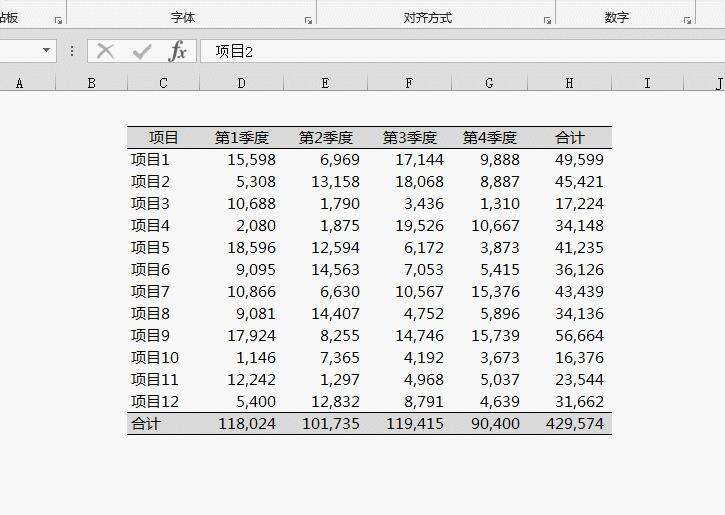Select column H header
This screenshot has width=725, height=515.
point(570,83)
